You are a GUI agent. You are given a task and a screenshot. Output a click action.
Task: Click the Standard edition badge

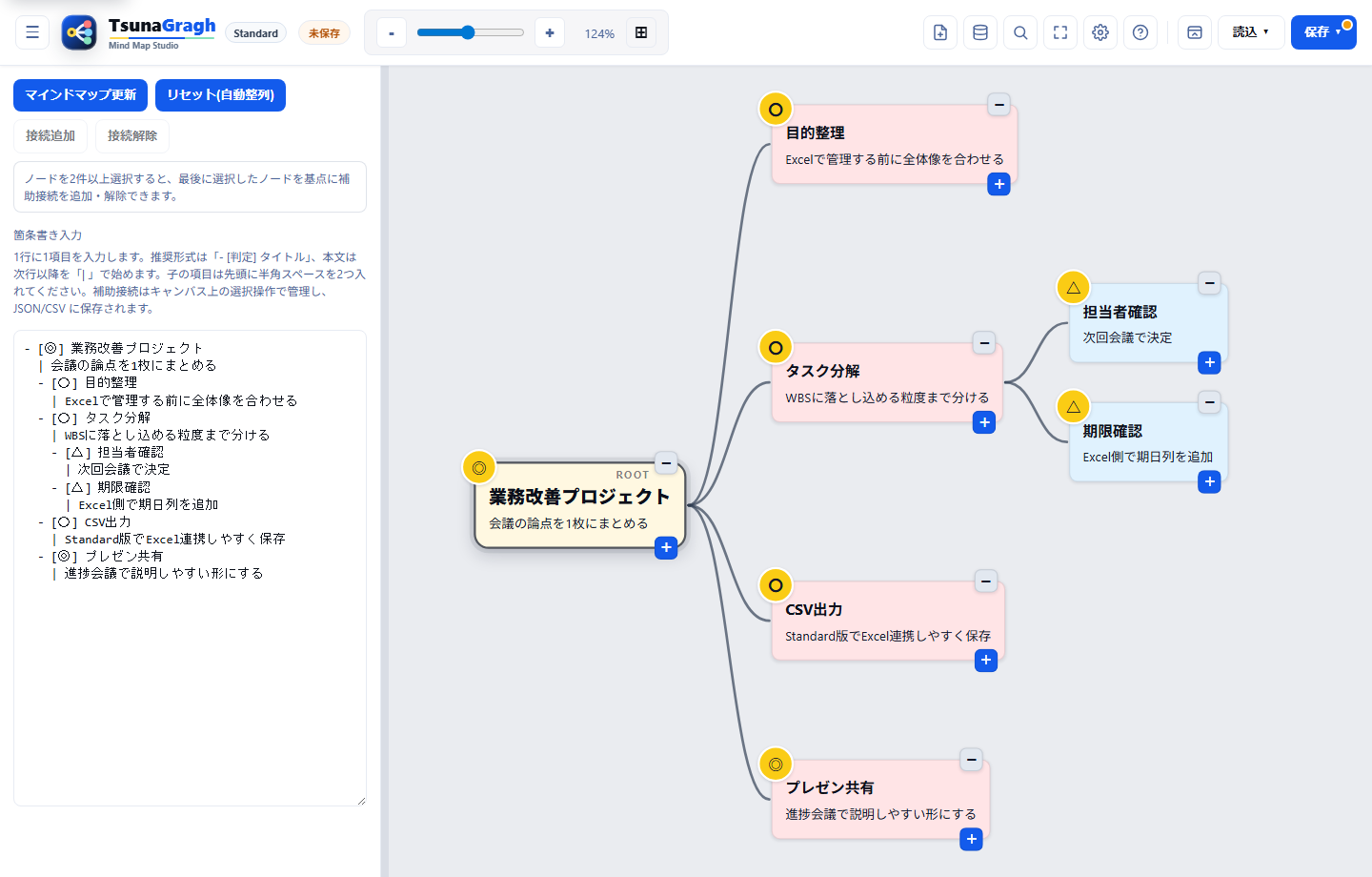click(x=256, y=33)
